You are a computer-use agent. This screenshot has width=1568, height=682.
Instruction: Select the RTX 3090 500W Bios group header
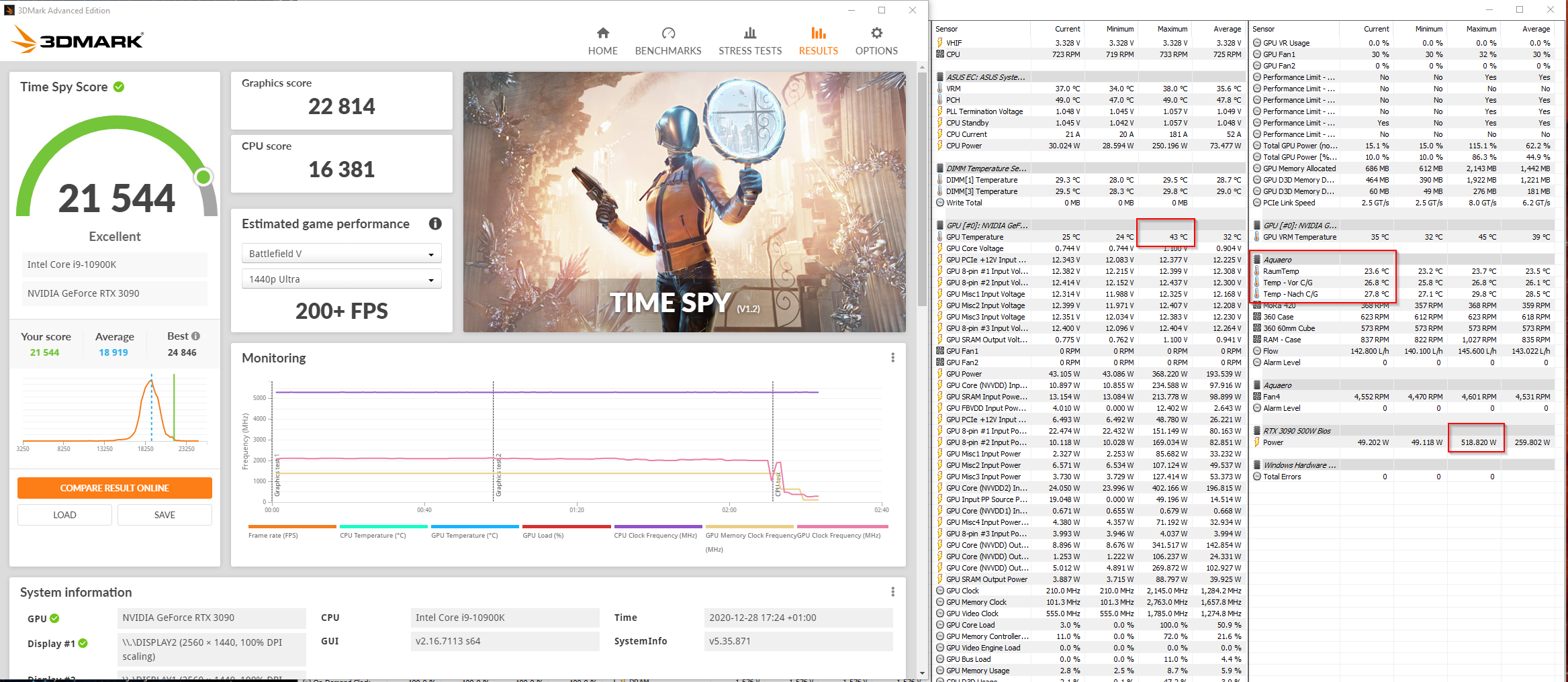pyautogui.click(x=1403, y=431)
